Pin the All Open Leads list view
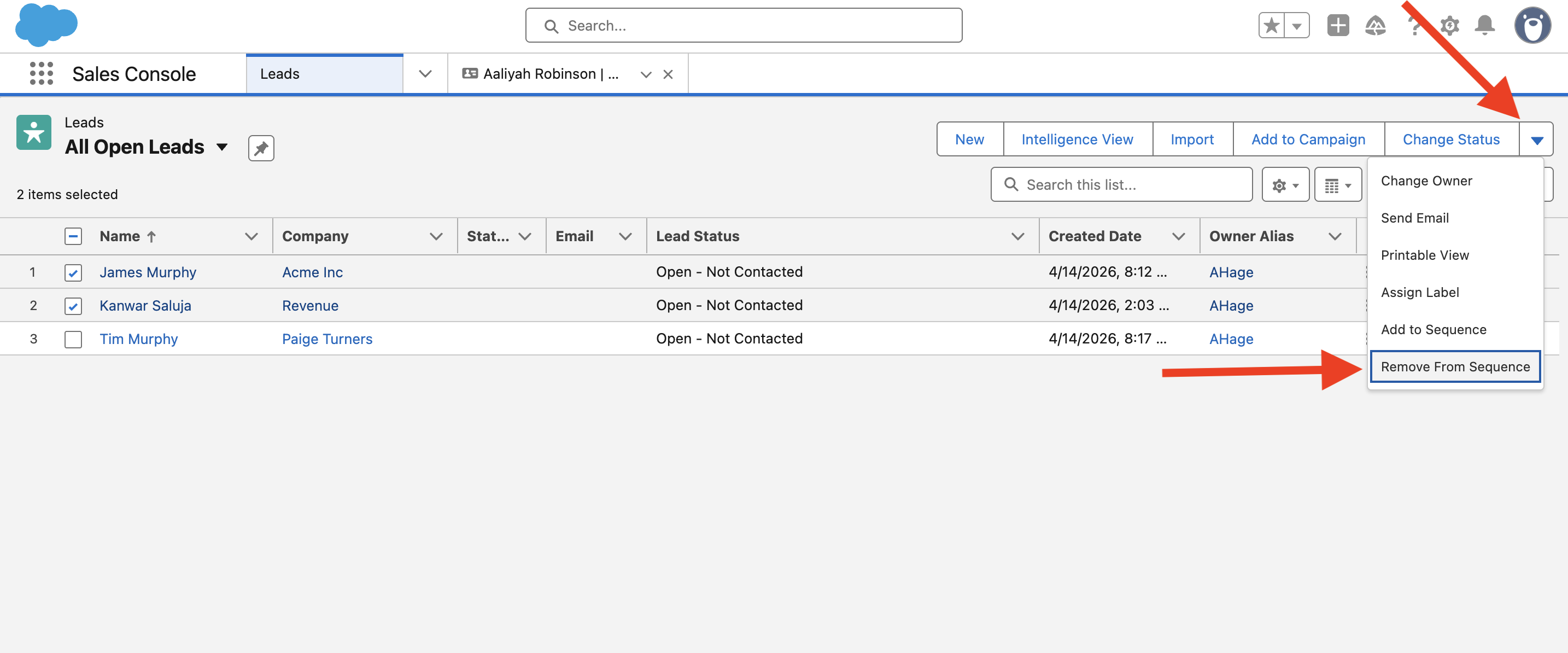The width and height of the screenshot is (1568, 653). click(261, 148)
